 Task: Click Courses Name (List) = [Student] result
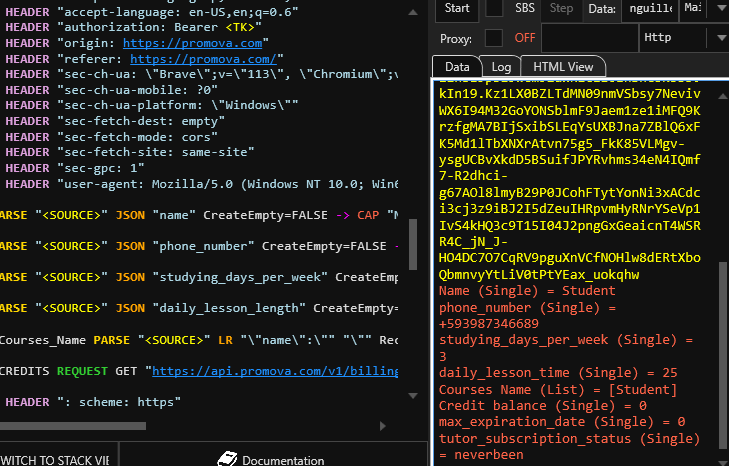[558, 390]
